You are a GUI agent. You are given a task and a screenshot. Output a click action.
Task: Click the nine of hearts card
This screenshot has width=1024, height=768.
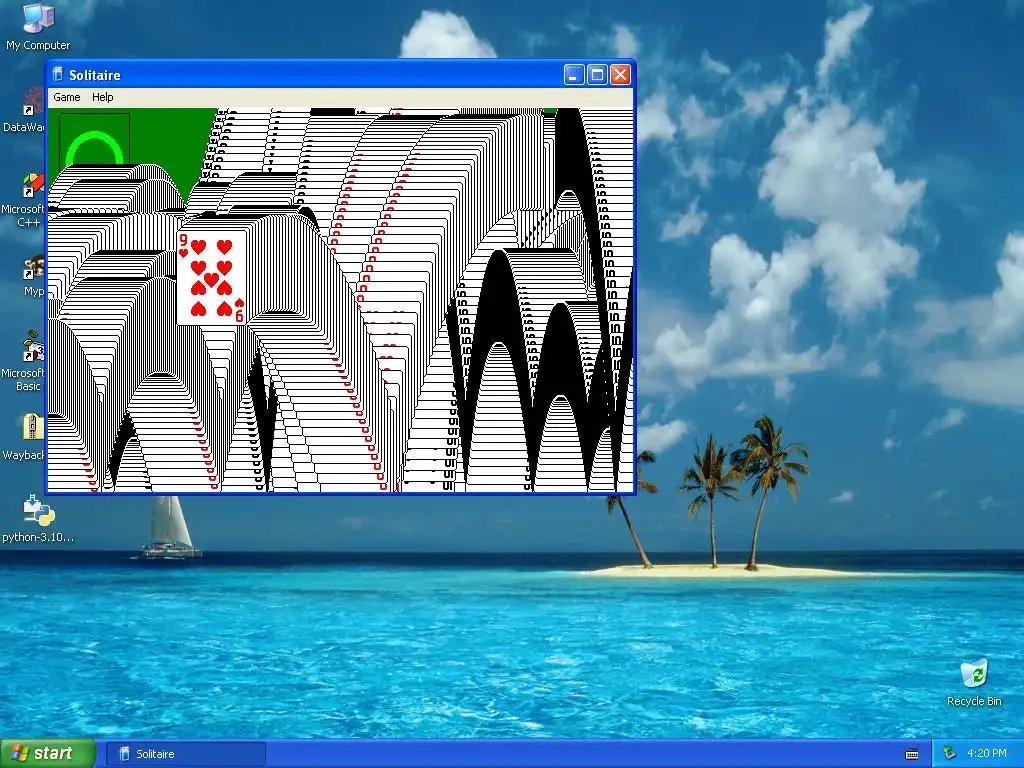point(212,278)
